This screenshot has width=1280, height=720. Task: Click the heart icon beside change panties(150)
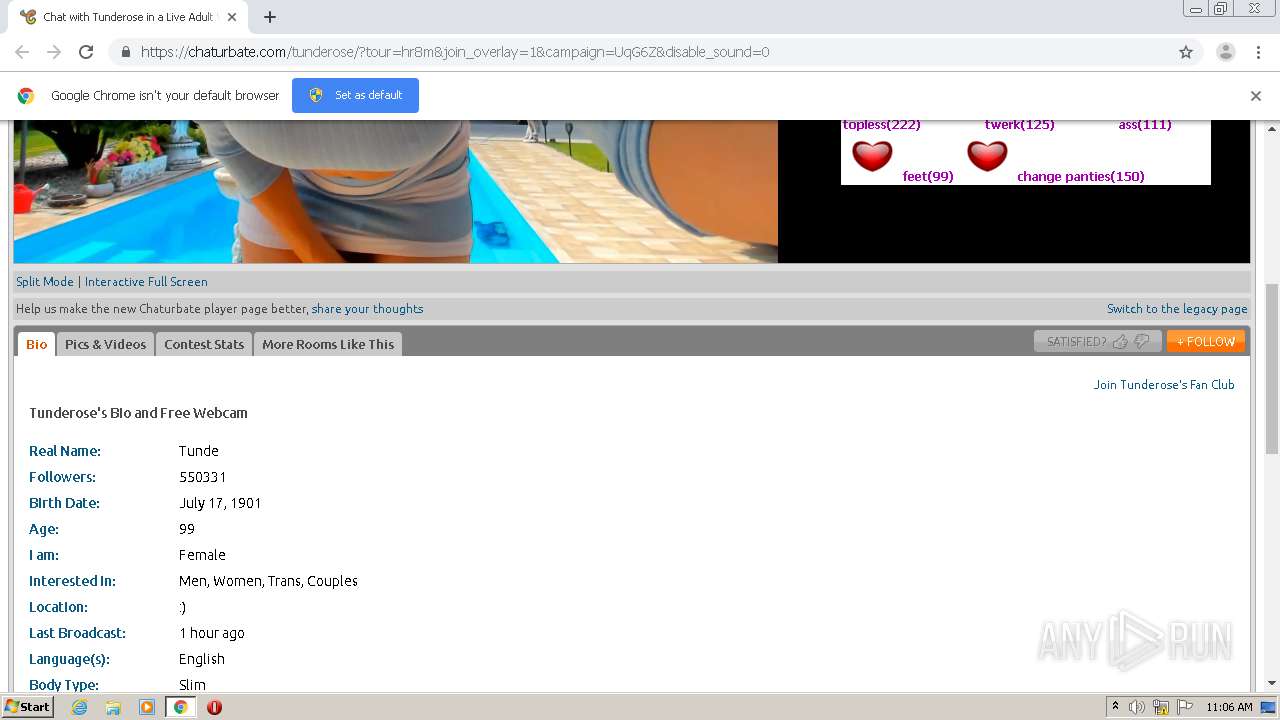pos(987,156)
